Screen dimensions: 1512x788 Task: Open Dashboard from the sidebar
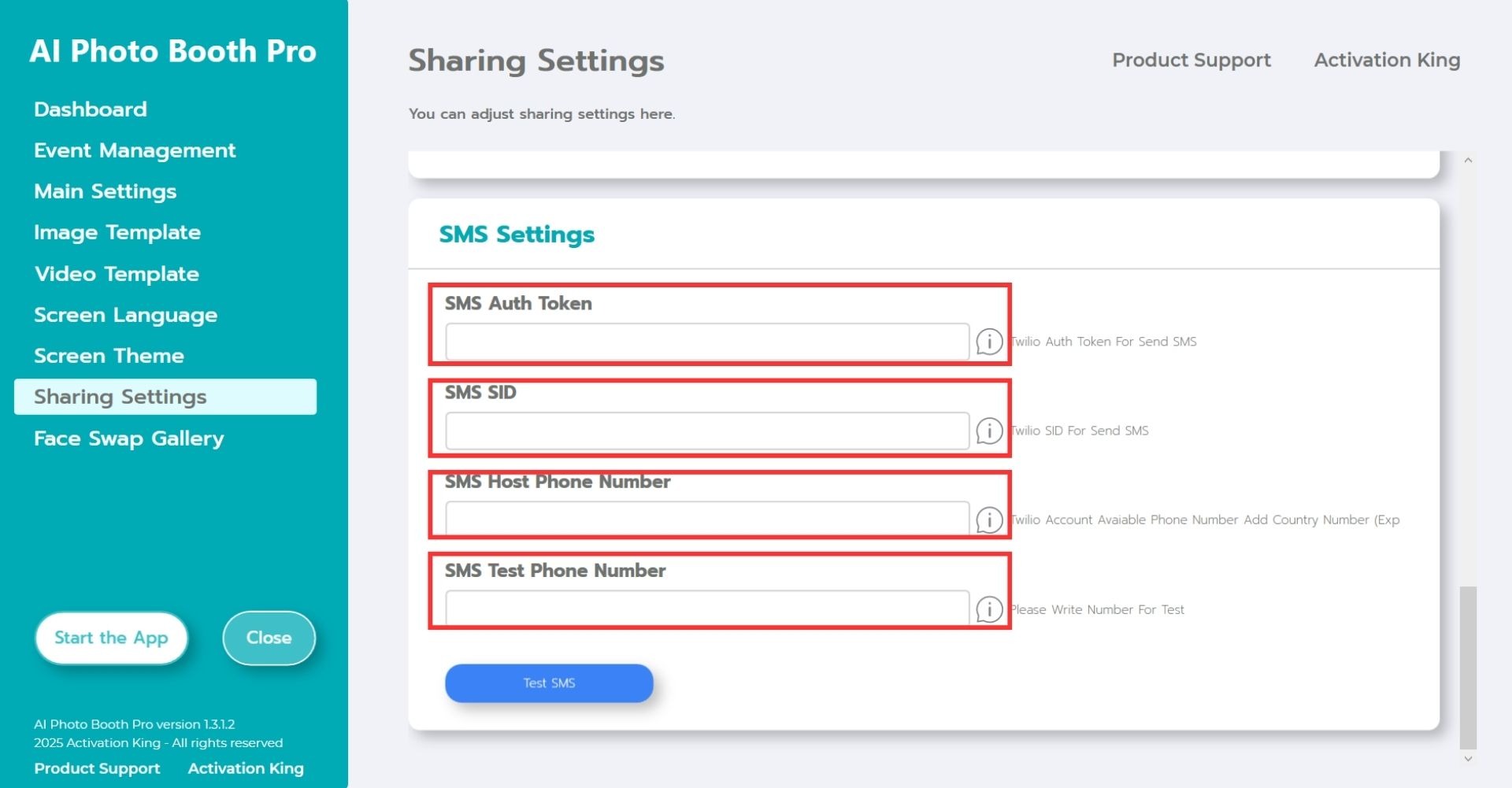91,109
